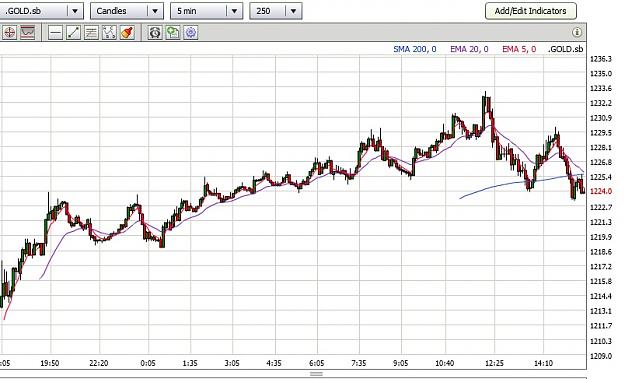This screenshot has height=379, width=625.
Task: Click Add/Edit Indicators button
Action: coord(531,11)
